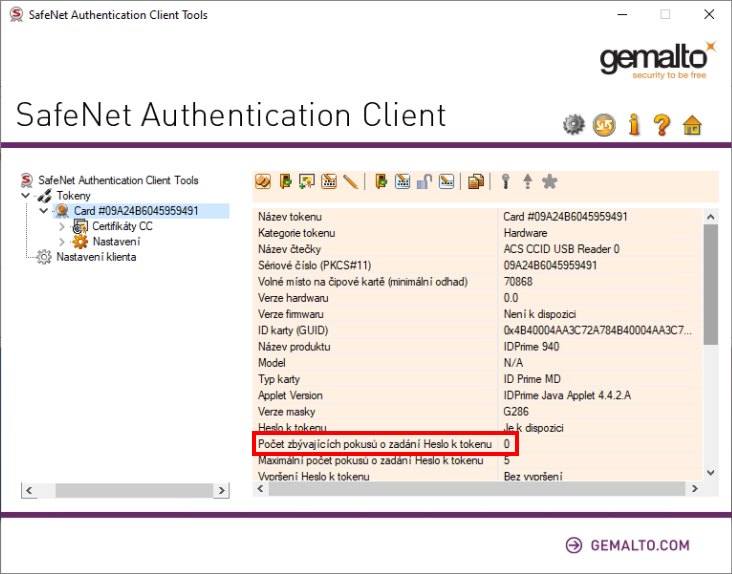732x574 pixels.
Task: Go to Home via house icon
Action: pyautogui.click(x=692, y=125)
